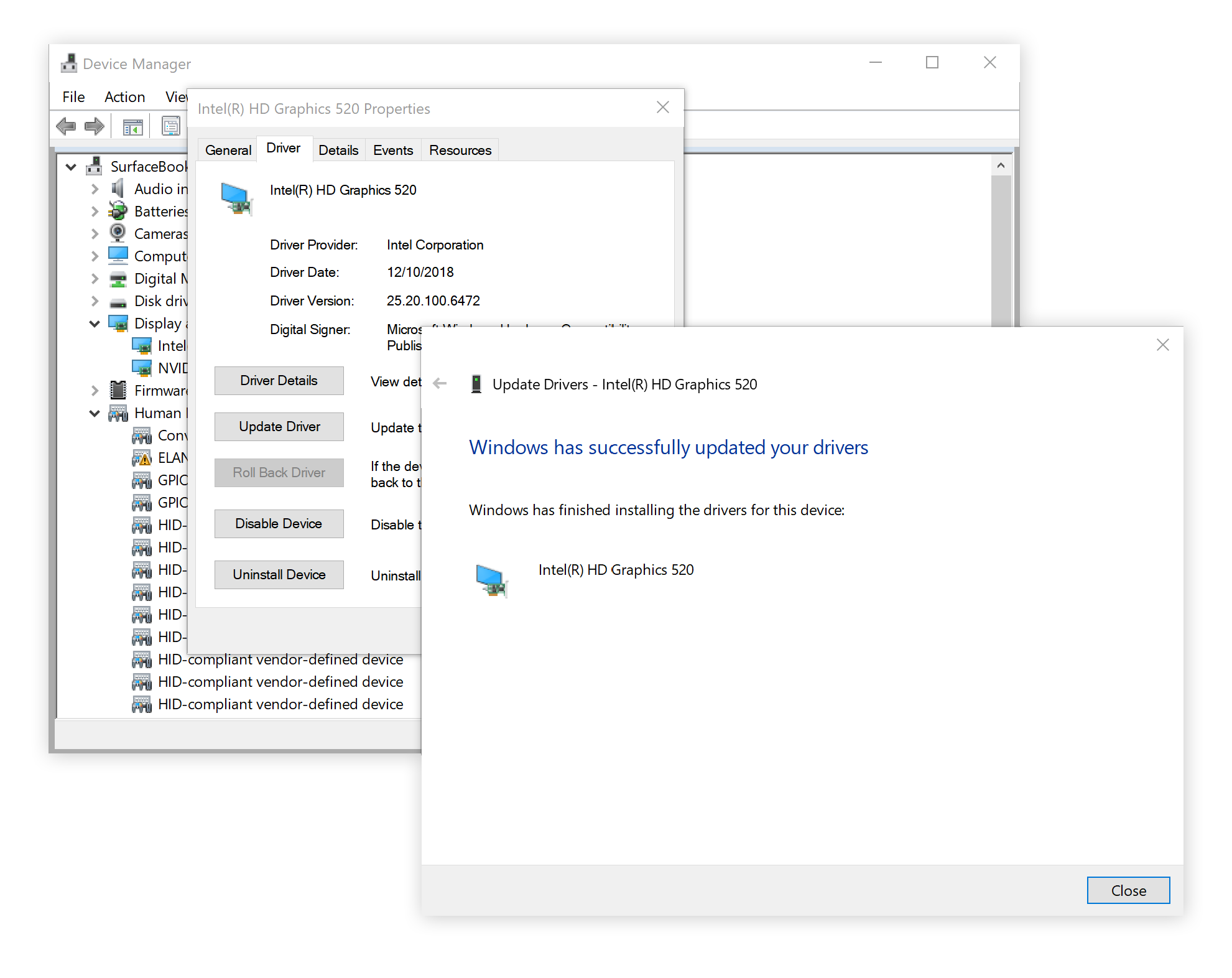Select the last HID-compliant vendor-defined device
Viewport: 1232px width, 978px height.
pos(268,704)
